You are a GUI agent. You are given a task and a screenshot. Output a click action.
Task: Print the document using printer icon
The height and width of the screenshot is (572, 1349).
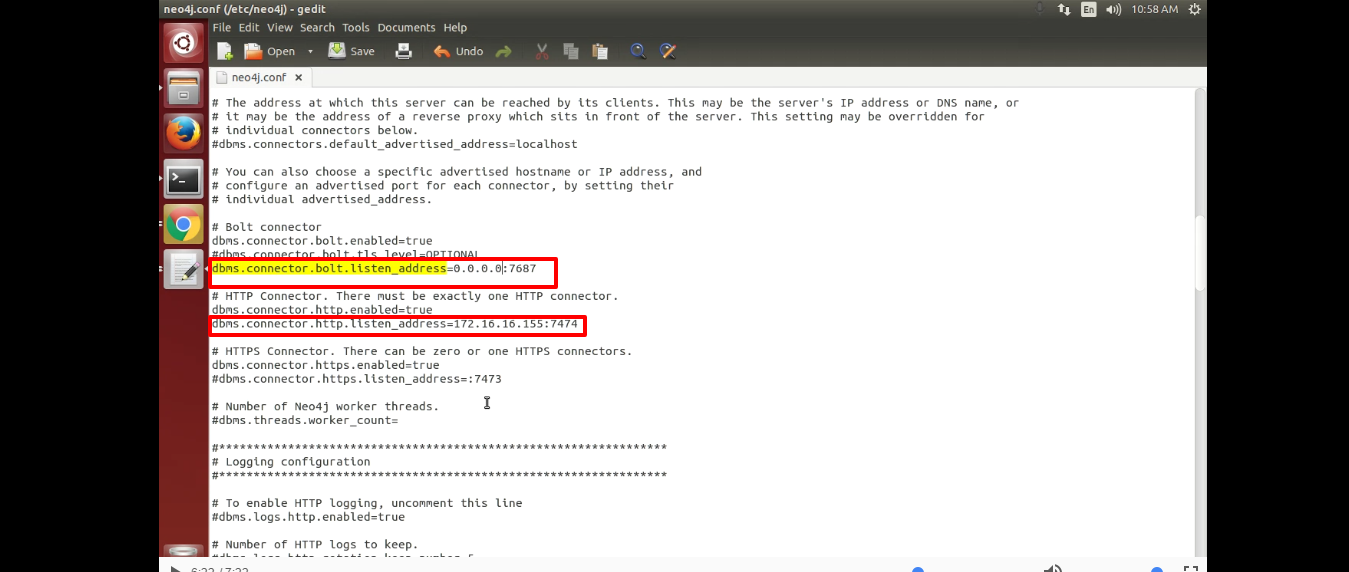[x=404, y=51]
